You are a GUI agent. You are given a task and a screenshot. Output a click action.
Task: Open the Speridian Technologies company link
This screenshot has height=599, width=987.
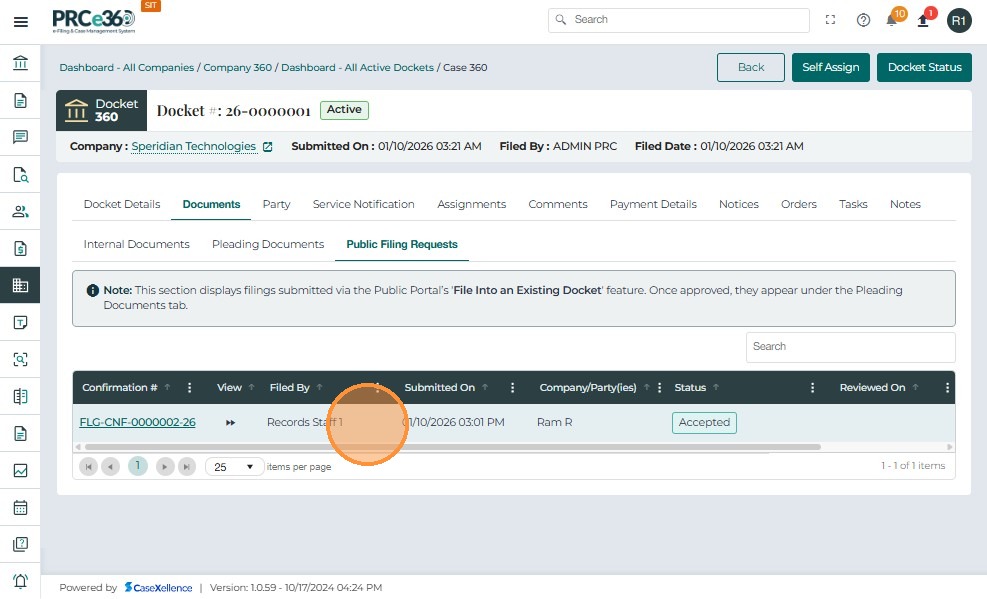pos(194,147)
